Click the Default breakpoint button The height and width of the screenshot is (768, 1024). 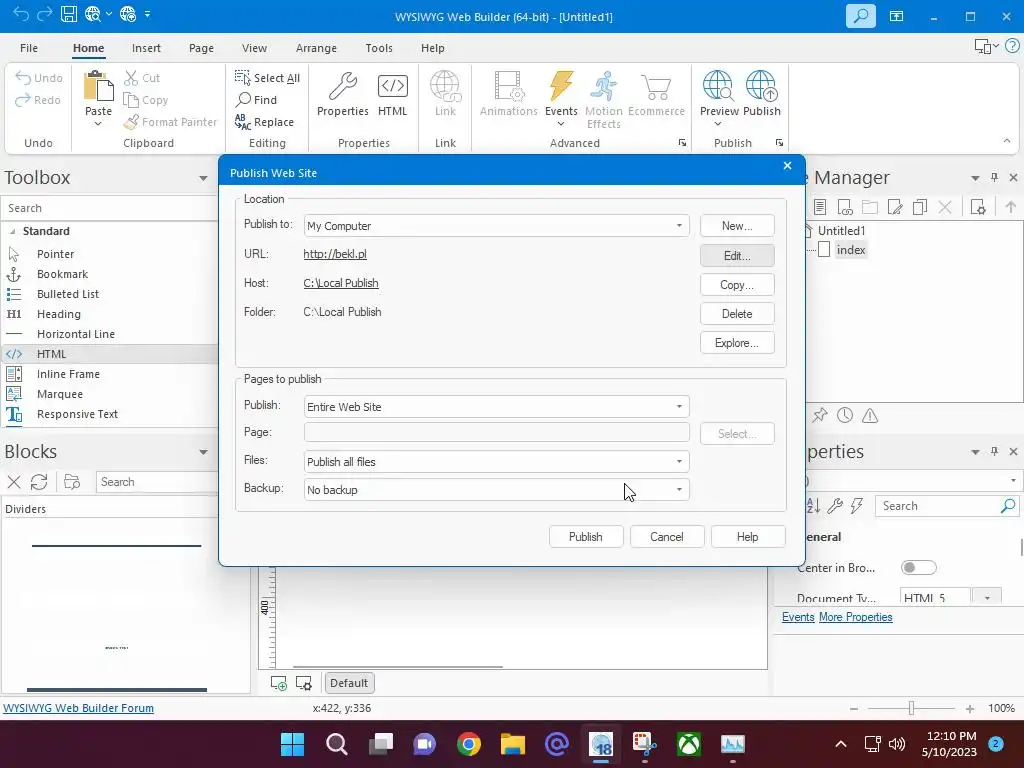pyautogui.click(x=349, y=683)
